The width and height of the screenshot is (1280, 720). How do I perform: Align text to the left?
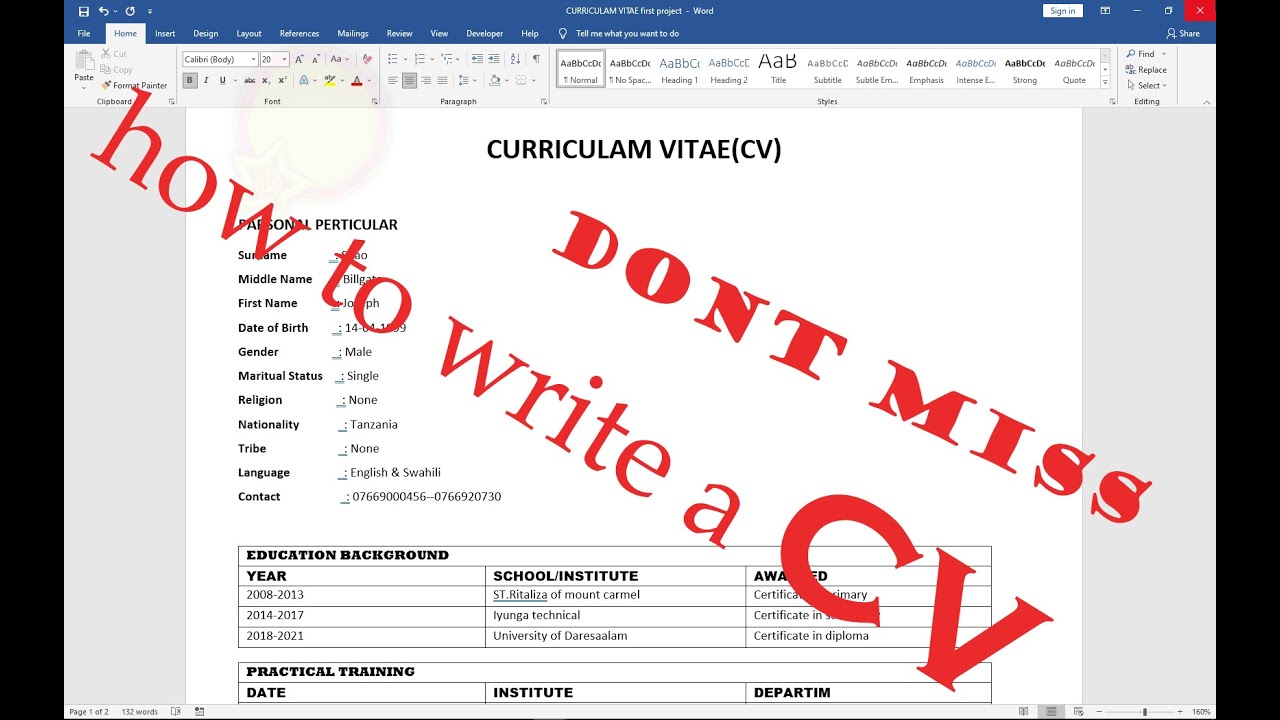[x=393, y=80]
